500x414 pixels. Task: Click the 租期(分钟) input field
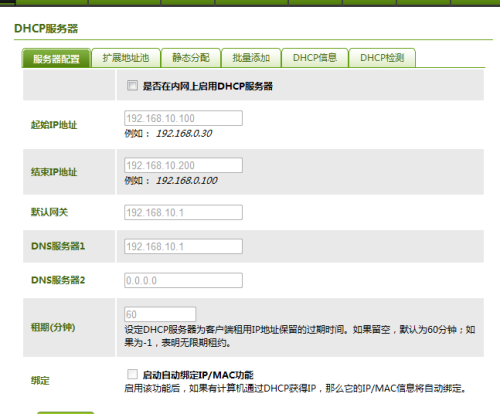coord(160,314)
